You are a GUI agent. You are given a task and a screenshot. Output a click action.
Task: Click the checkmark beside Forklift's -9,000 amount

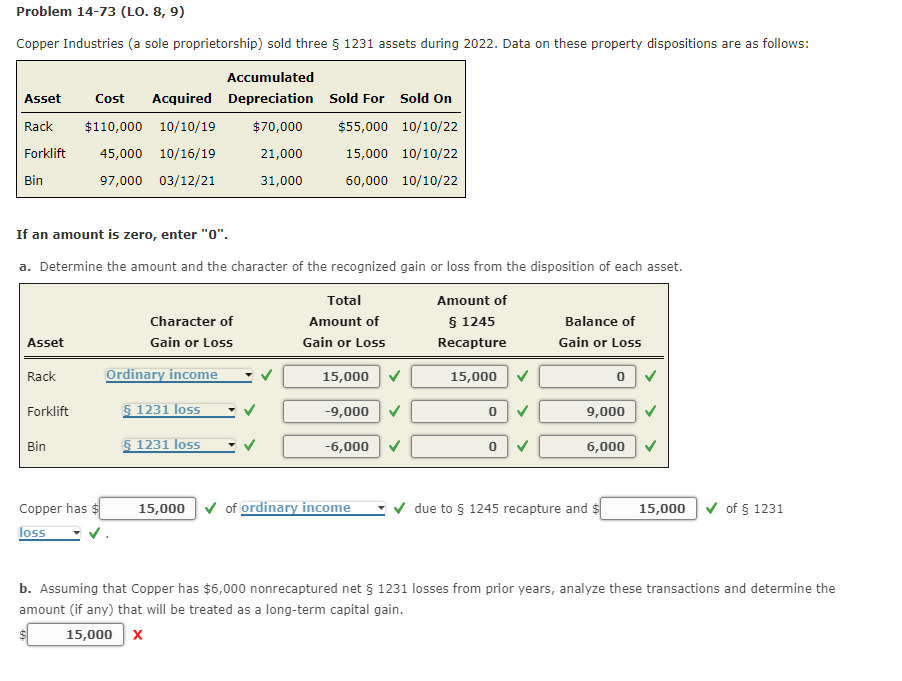pyautogui.click(x=394, y=411)
